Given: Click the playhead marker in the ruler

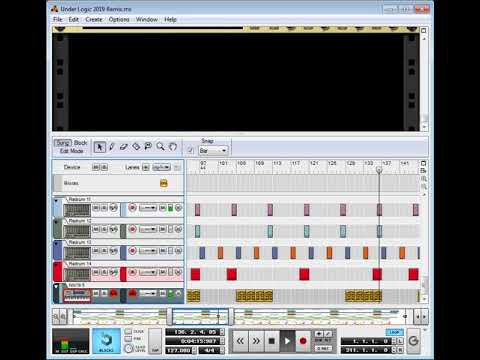Looking at the screenshot, I should 379,170.
